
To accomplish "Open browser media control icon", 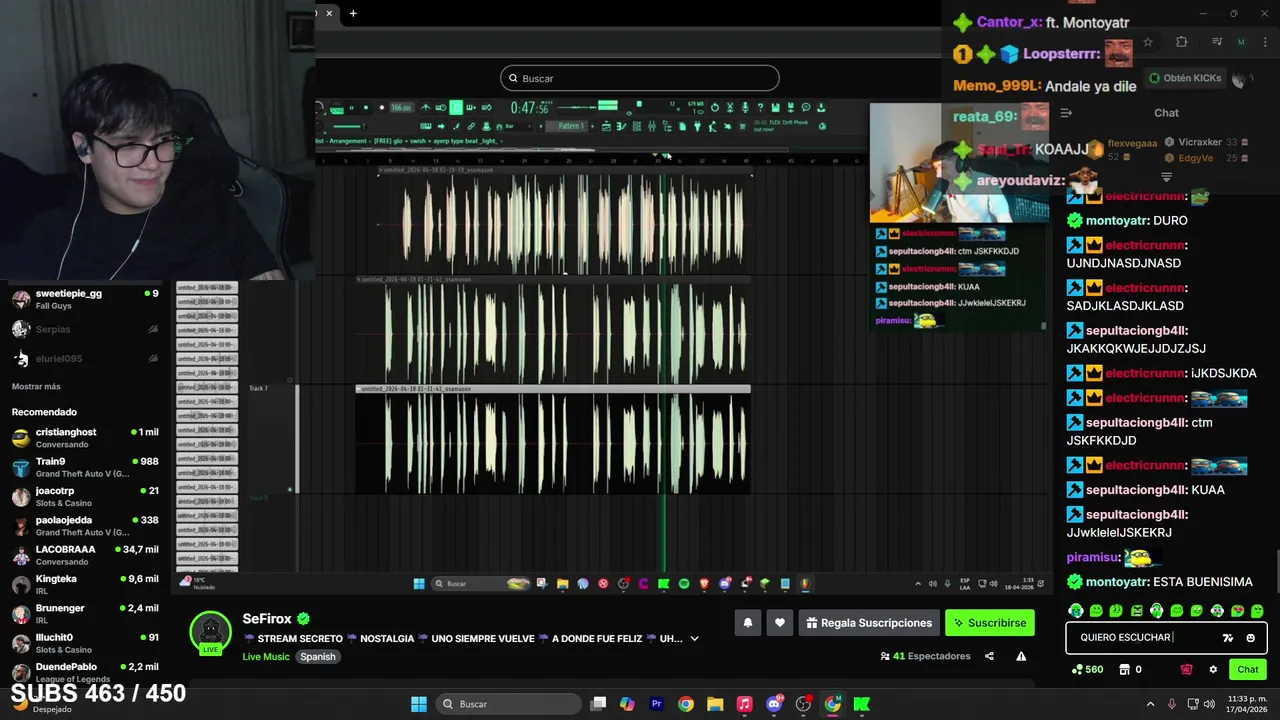I will click(x=1217, y=42).
